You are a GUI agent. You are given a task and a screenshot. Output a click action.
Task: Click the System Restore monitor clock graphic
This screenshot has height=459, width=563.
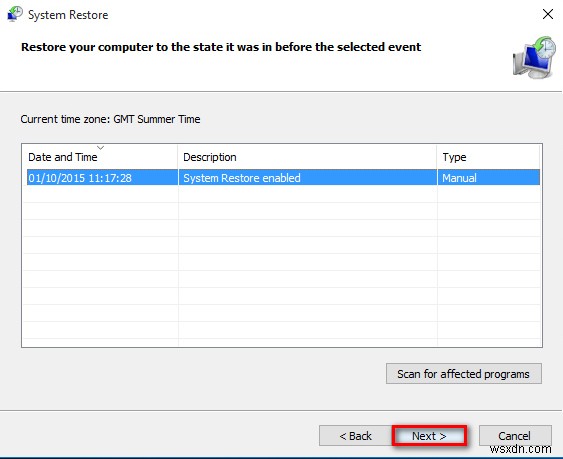534,57
